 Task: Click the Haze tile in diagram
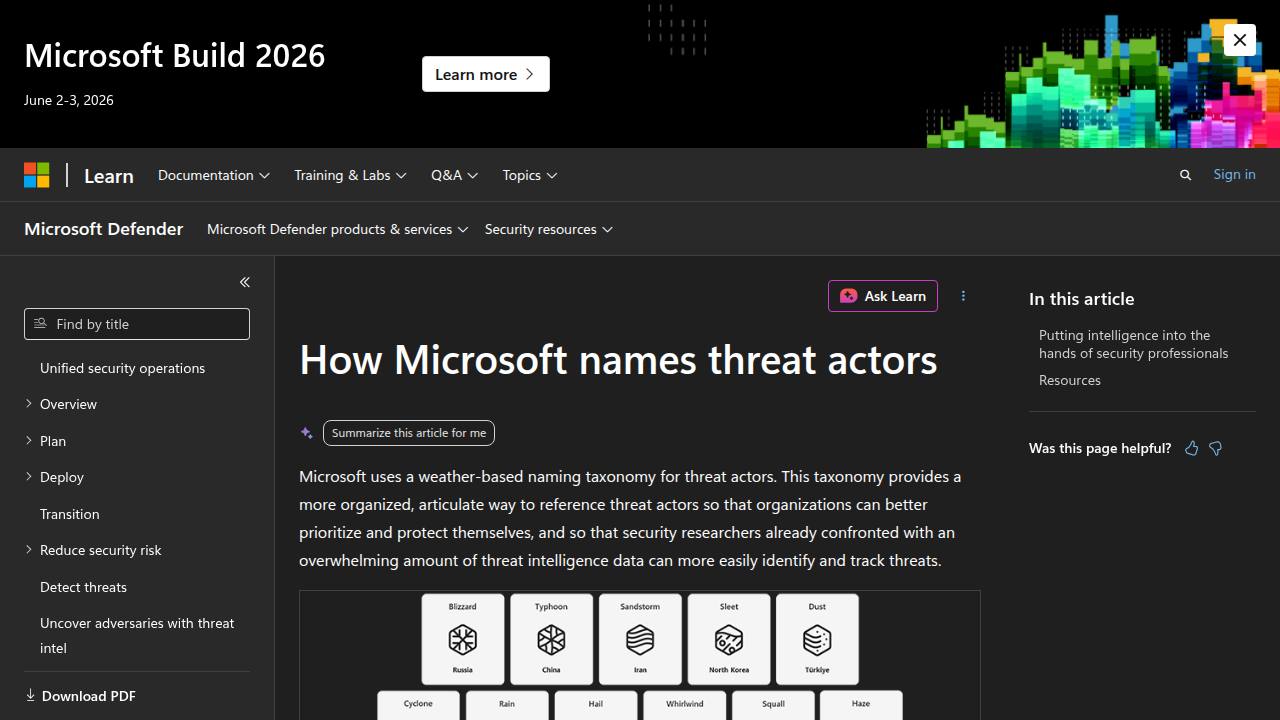(861, 705)
